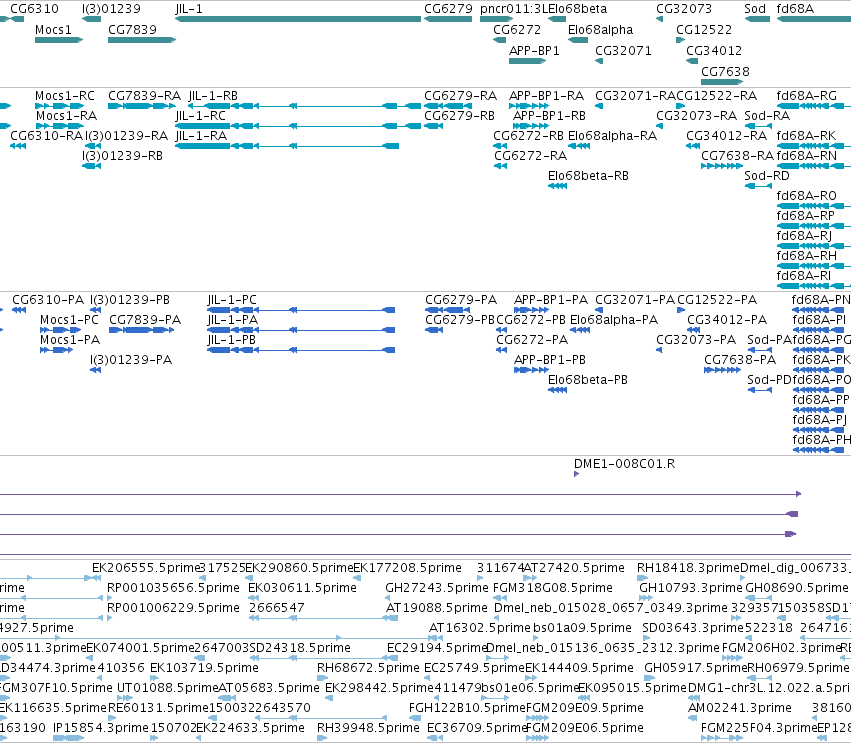Click EST FGM318G08.5prime
851x743 pixels.
pos(552,588)
